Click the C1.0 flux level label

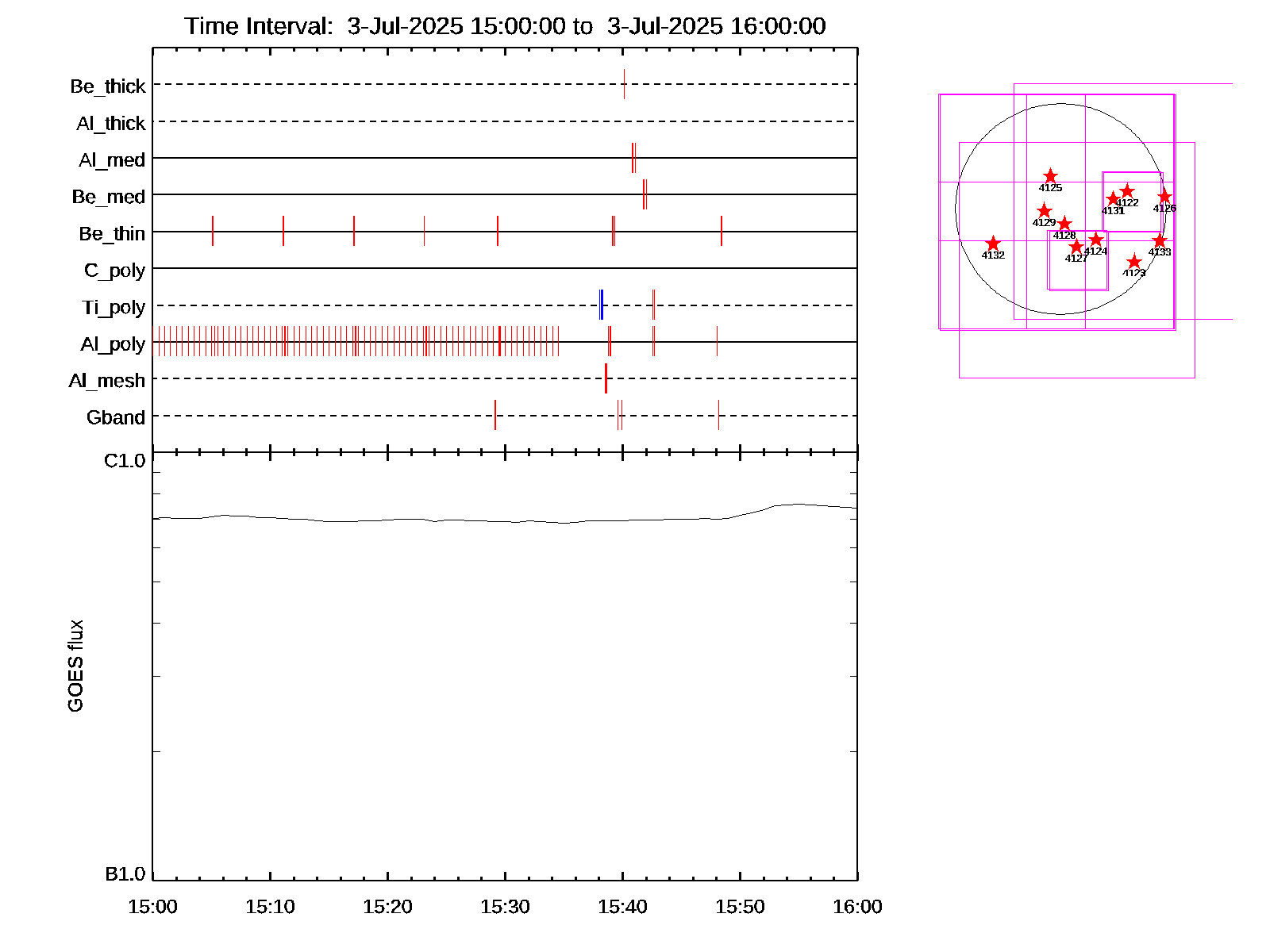coord(125,461)
